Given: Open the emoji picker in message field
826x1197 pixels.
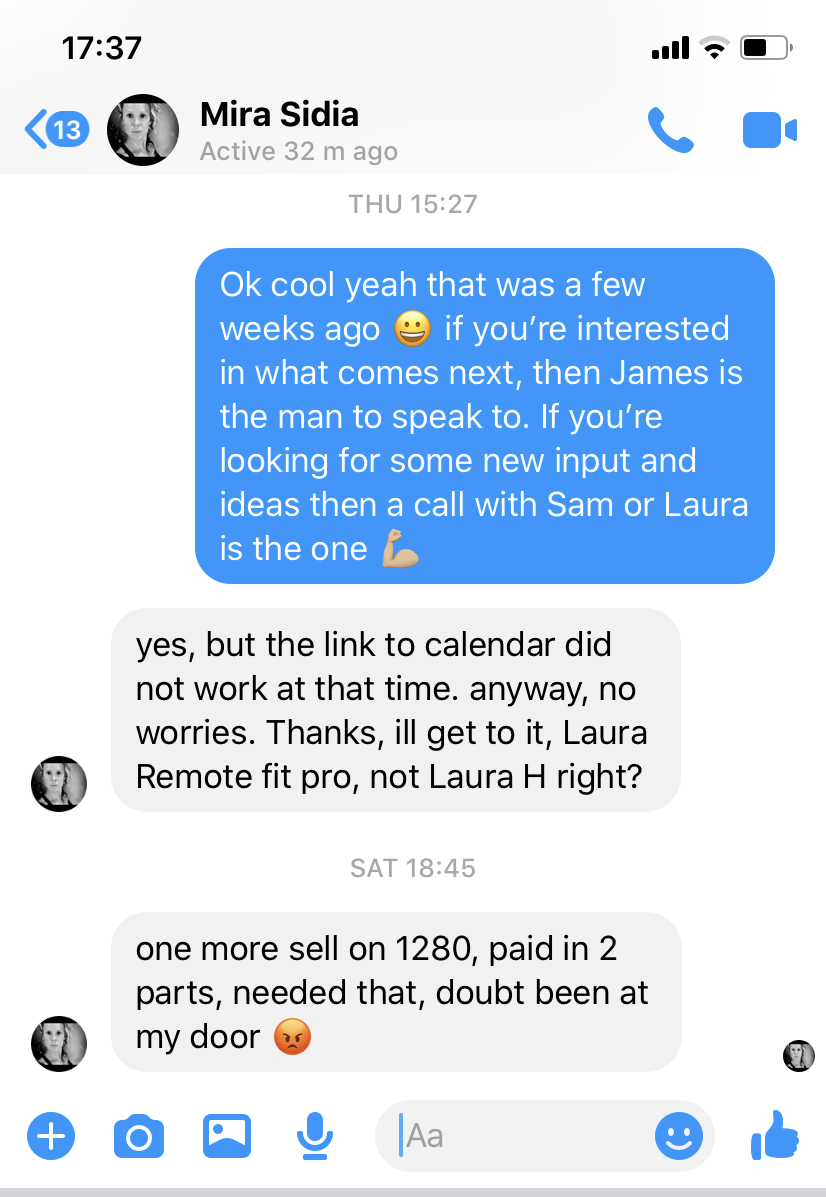Looking at the screenshot, I should (x=679, y=1135).
